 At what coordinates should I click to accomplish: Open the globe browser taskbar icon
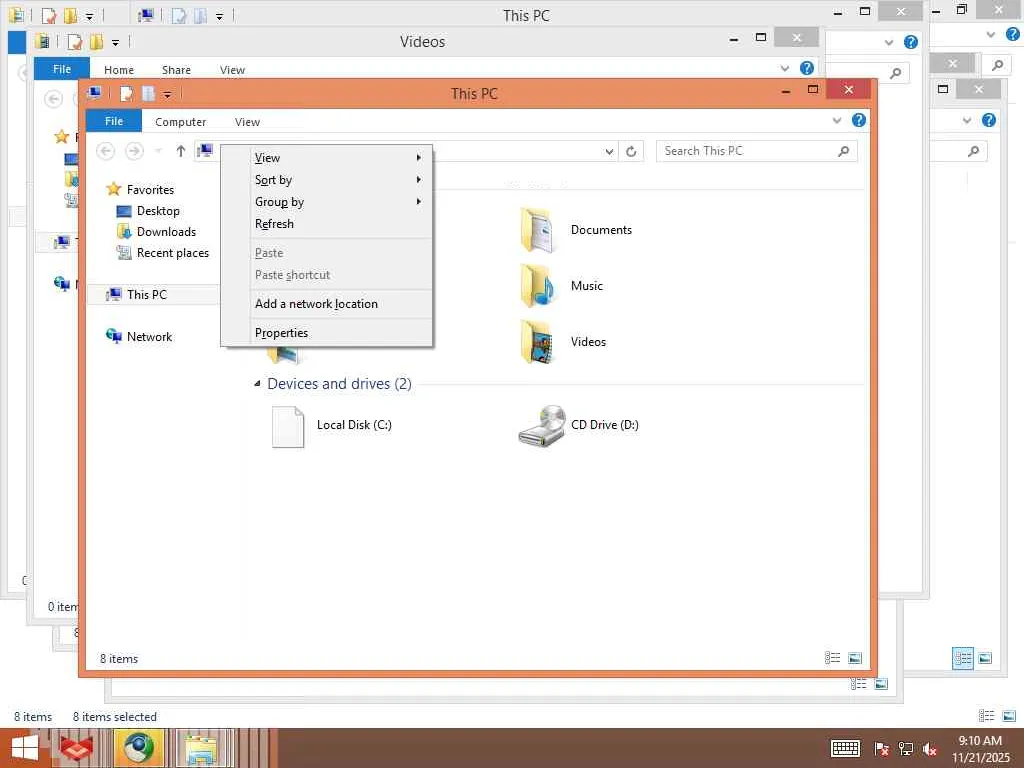point(138,748)
